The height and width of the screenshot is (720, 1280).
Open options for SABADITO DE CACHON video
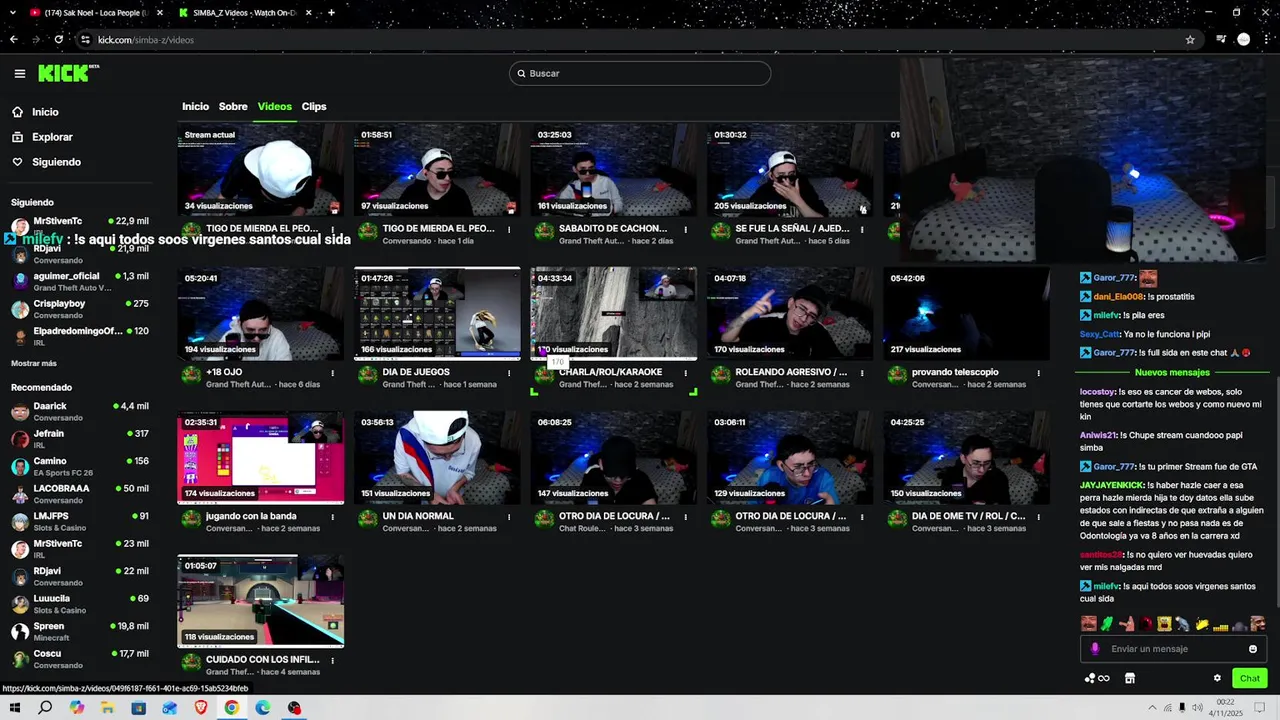(685, 229)
